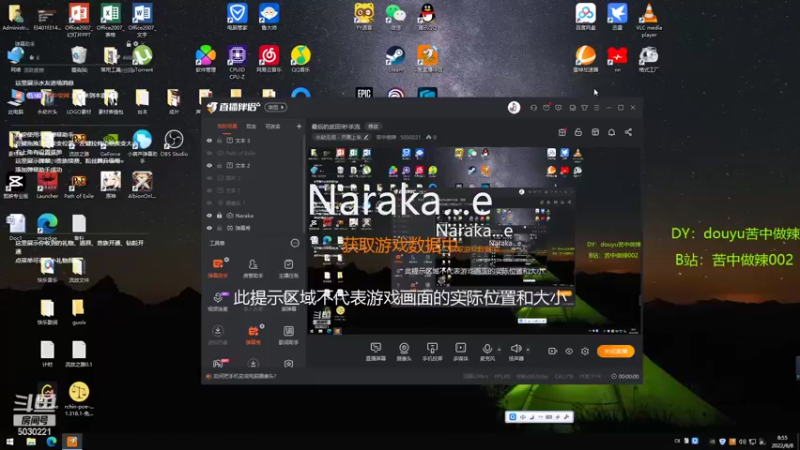The image size is (800, 450).
Task: Click the orange 关闭直播 button
Action: point(616,351)
